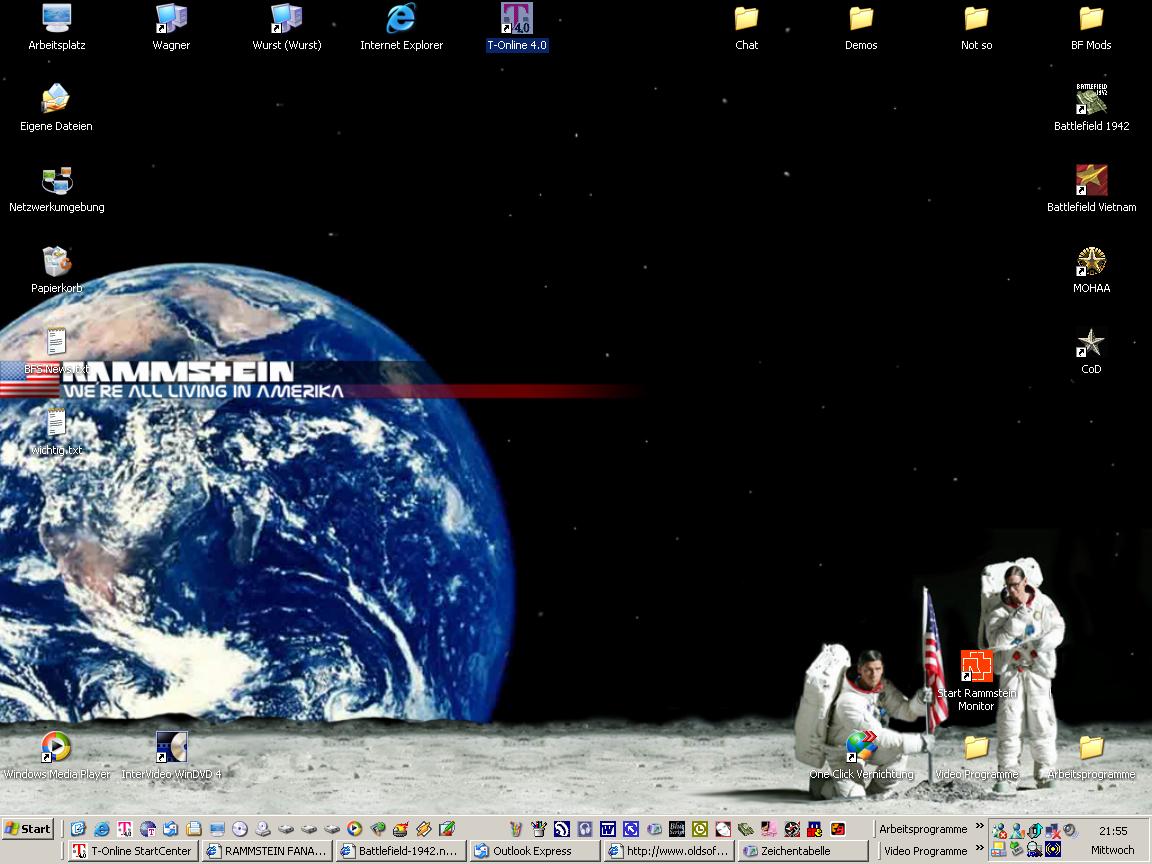Click the Blink Script quick launch icon

click(677, 829)
